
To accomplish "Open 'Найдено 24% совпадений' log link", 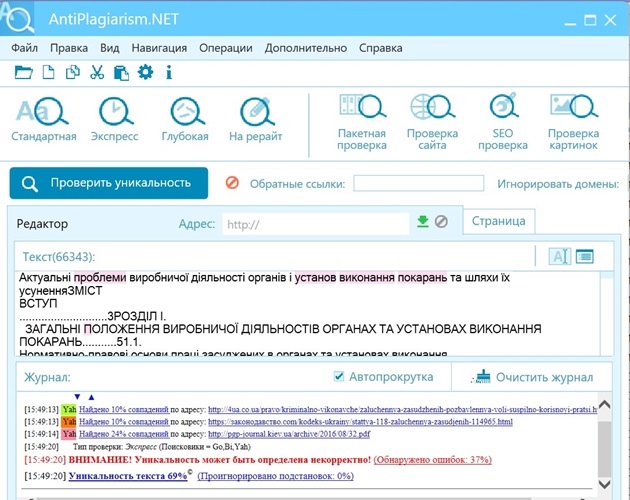I will click(x=124, y=434).
